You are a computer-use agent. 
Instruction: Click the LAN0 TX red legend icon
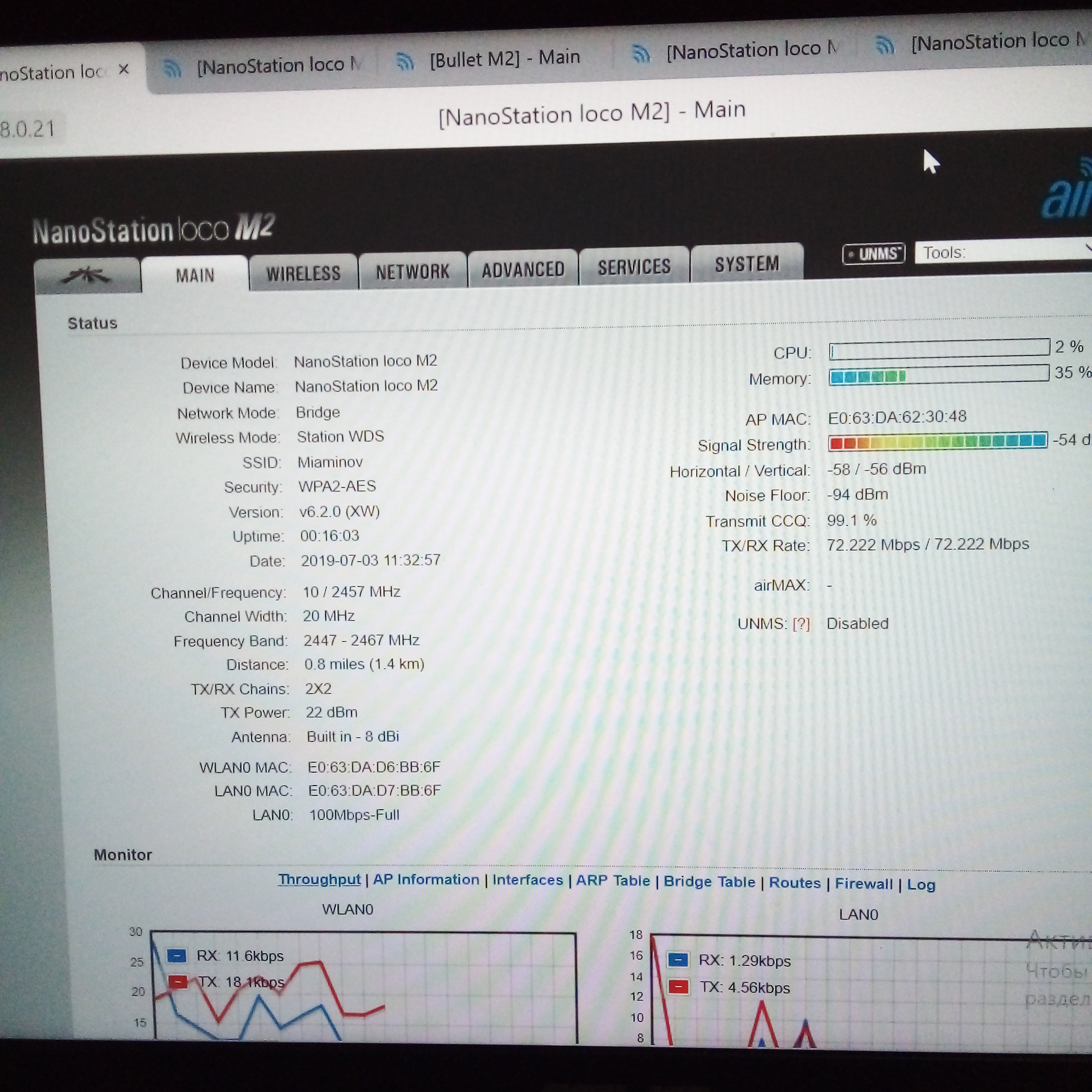[x=678, y=987]
